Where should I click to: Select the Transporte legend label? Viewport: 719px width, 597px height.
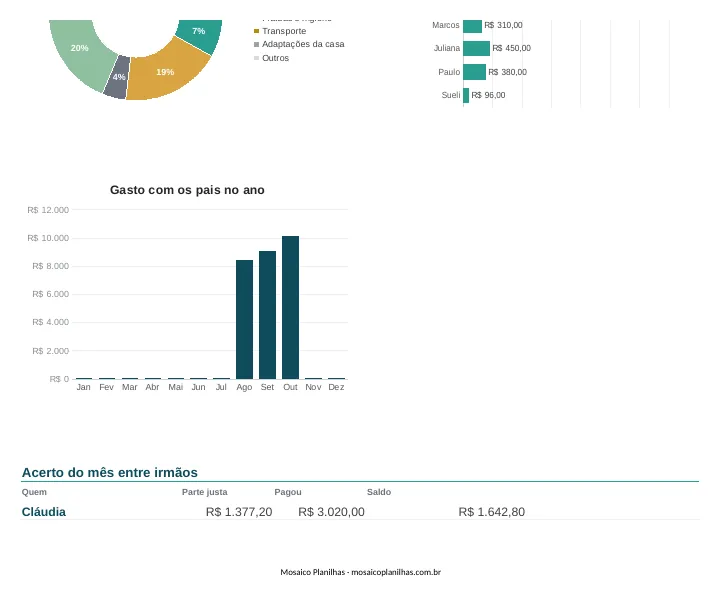pos(284,31)
